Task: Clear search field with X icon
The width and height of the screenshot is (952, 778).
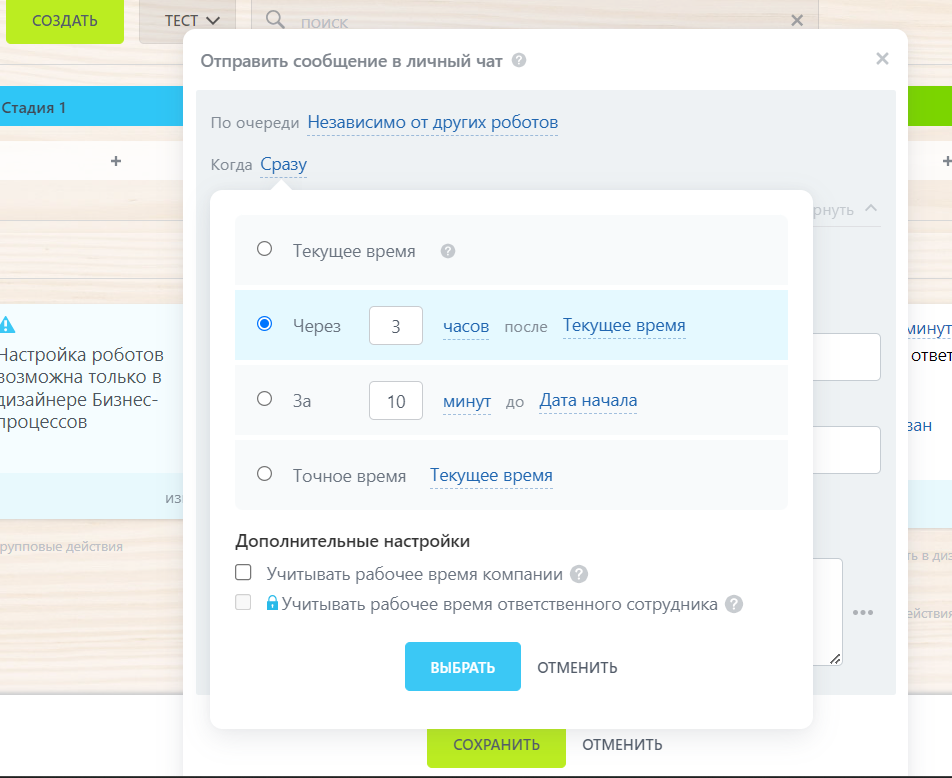Action: click(797, 21)
